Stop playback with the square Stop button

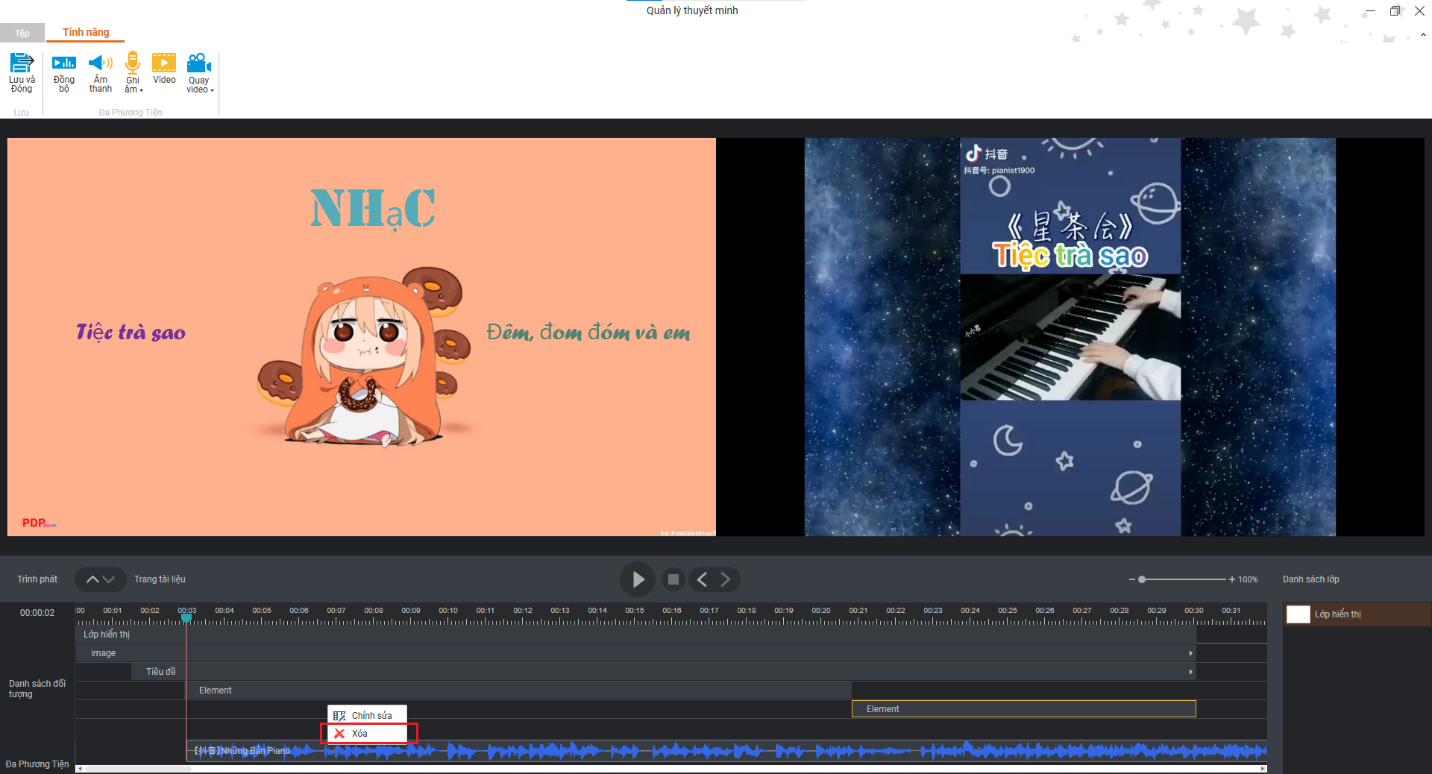tap(674, 579)
